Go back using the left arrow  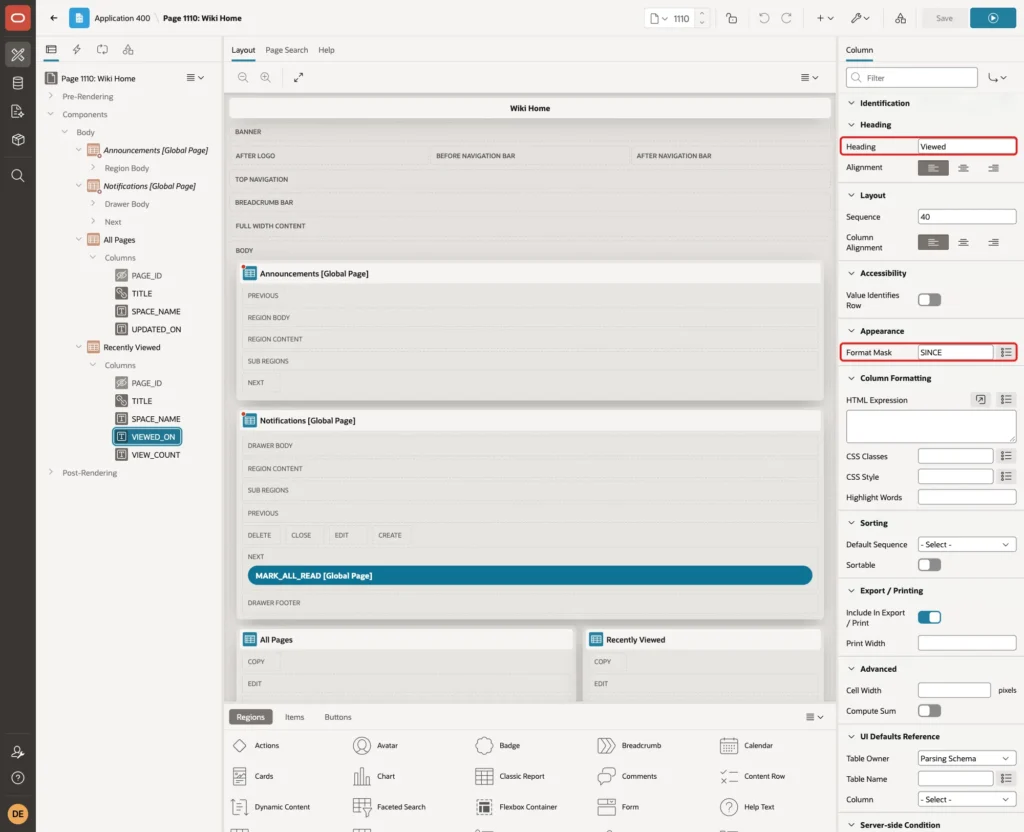click(54, 18)
